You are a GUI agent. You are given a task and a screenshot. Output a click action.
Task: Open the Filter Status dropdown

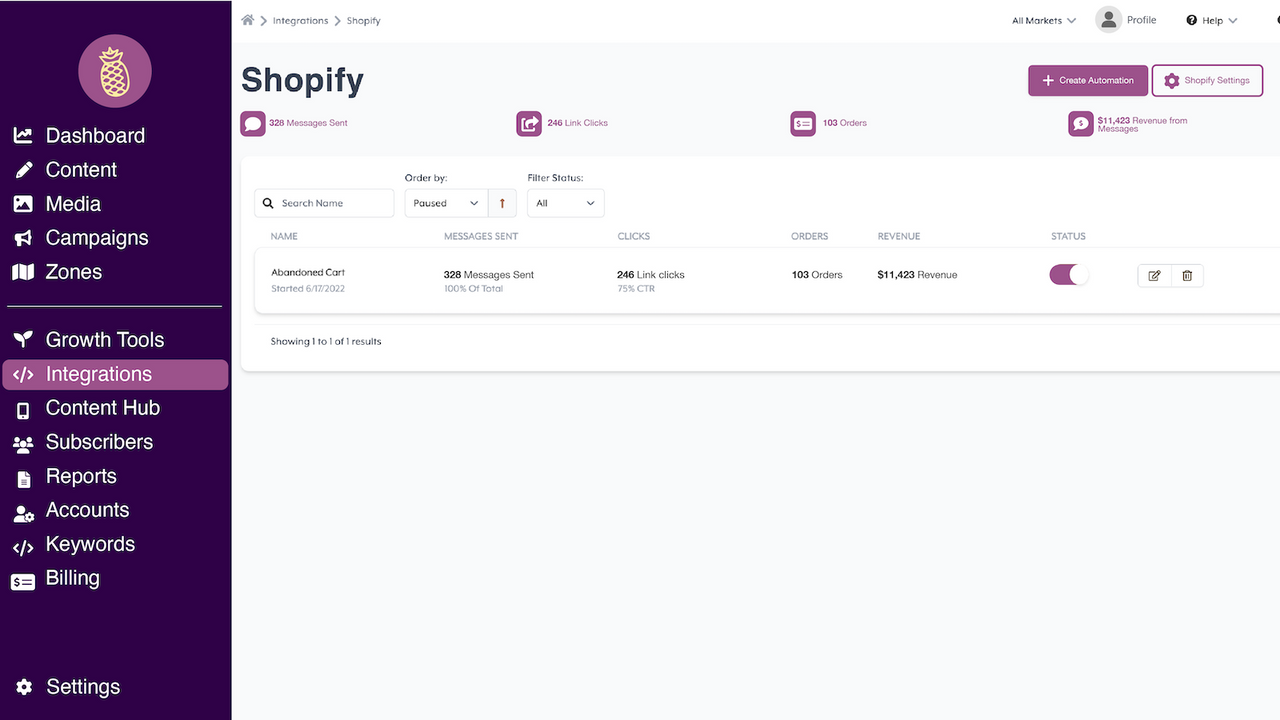click(x=565, y=202)
